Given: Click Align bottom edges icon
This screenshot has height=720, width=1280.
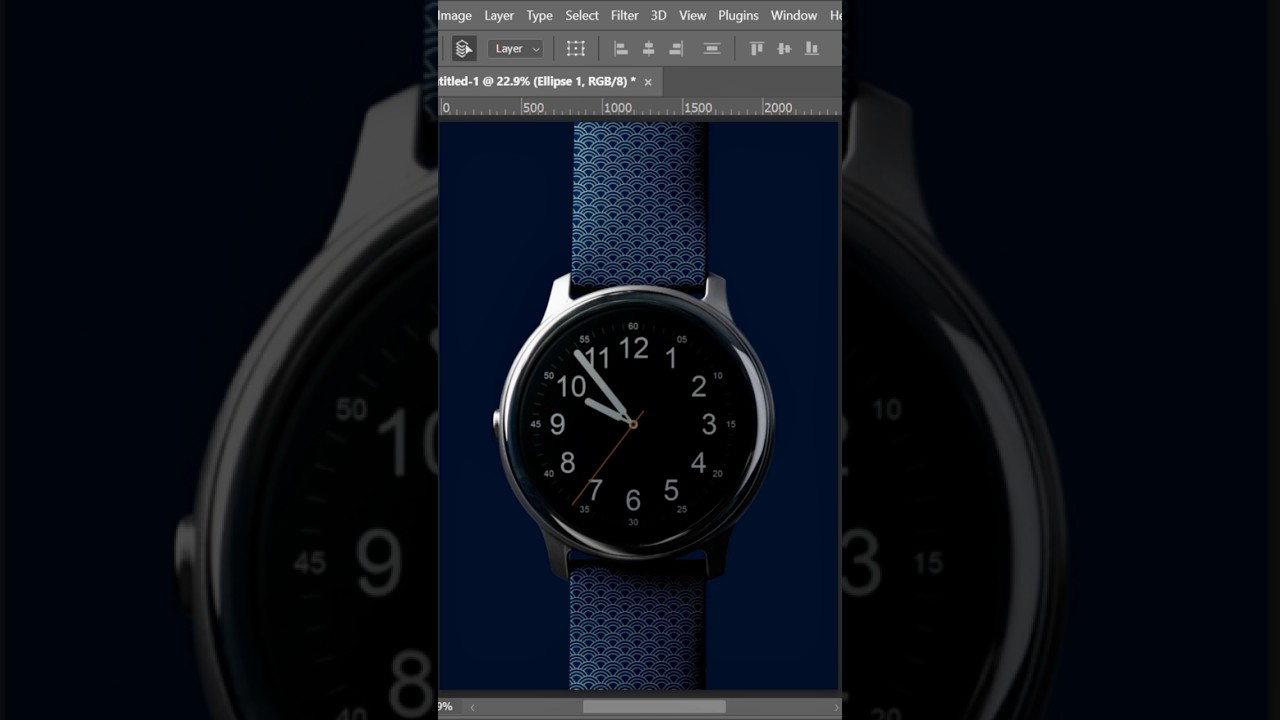Looking at the screenshot, I should tap(812, 48).
